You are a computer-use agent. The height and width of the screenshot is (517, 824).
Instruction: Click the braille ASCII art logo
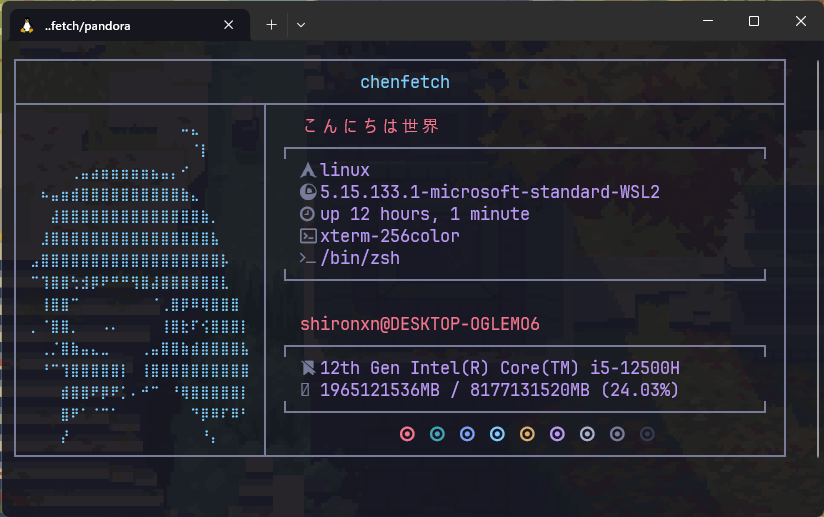click(x=140, y=284)
